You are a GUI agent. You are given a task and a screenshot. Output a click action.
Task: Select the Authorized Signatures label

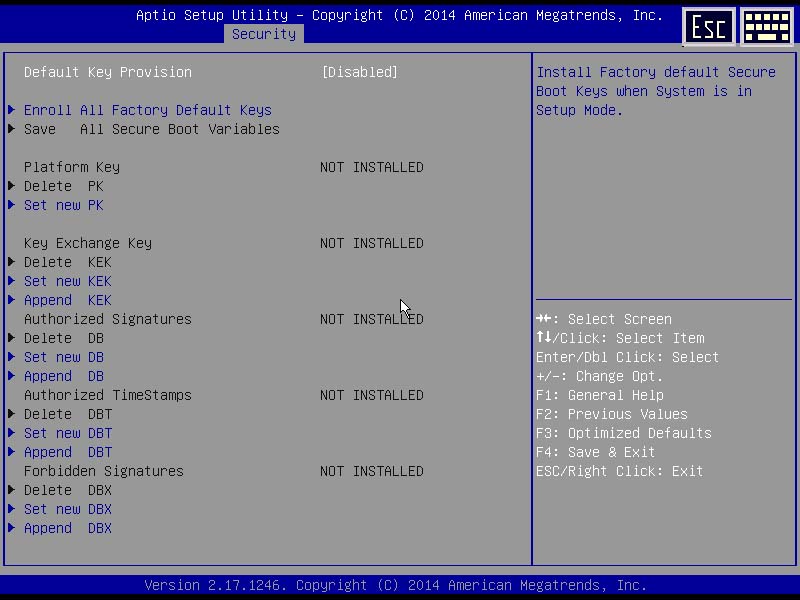[x=108, y=319]
